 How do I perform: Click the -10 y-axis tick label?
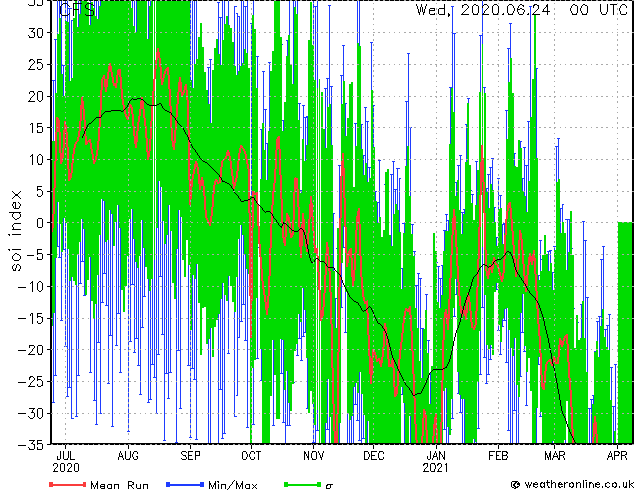pyautogui.click(x=31, y=287)
